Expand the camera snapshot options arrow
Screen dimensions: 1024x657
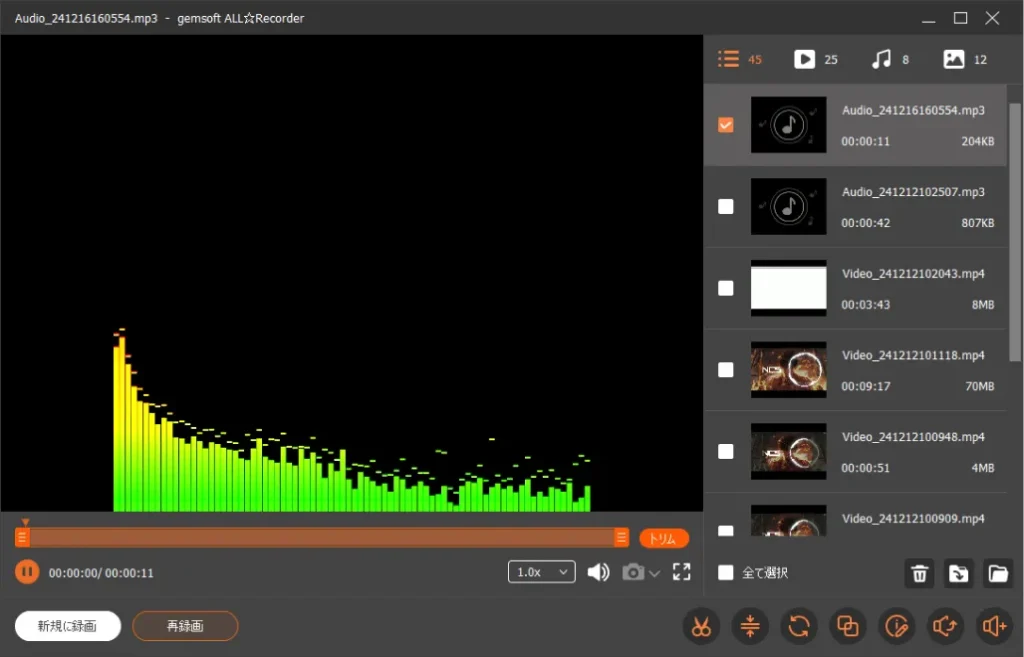[655, 573]
